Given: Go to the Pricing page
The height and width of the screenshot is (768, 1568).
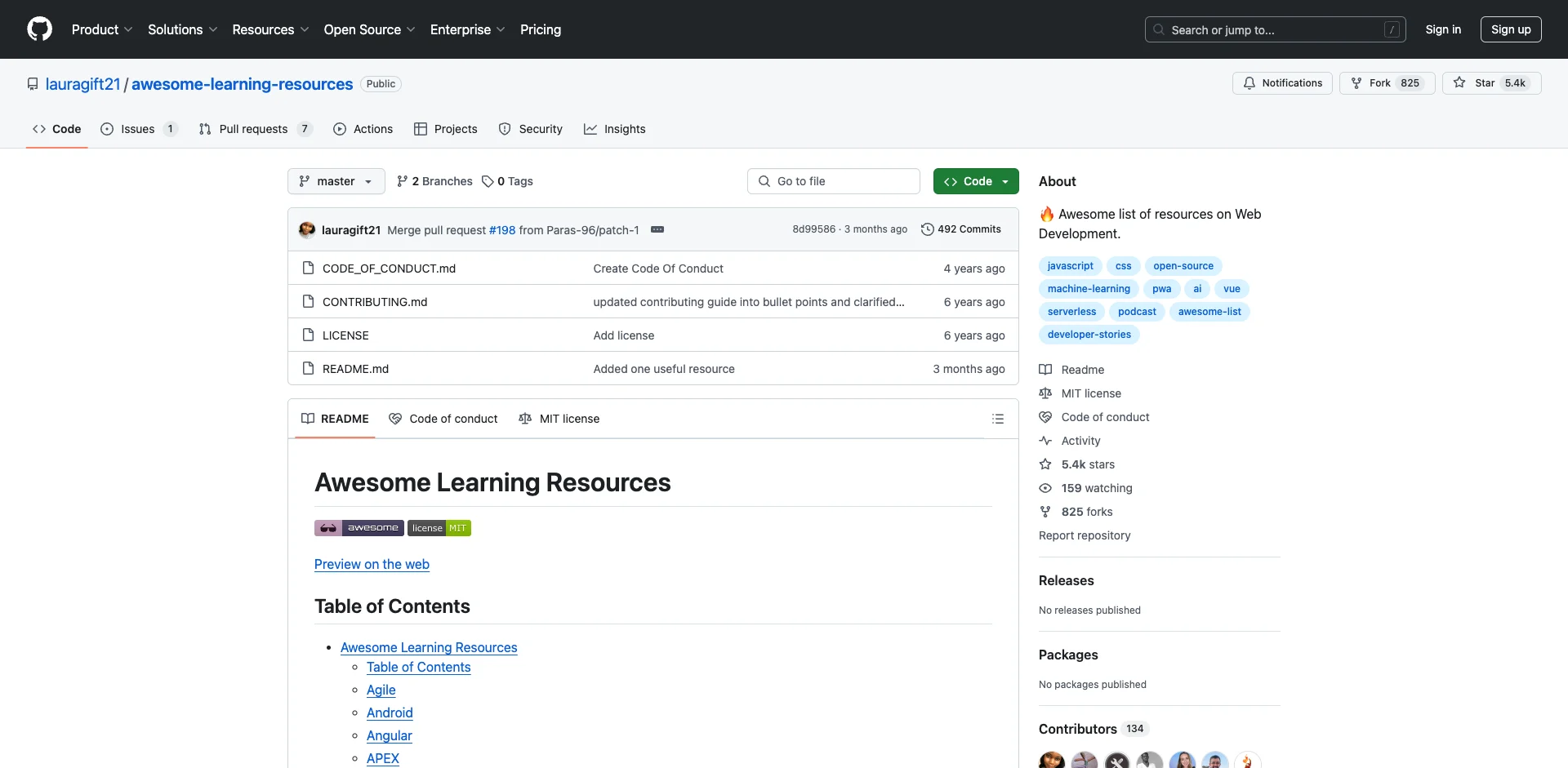Looking at the screenshot, I should pyautogui.click(x=541, y=29).
